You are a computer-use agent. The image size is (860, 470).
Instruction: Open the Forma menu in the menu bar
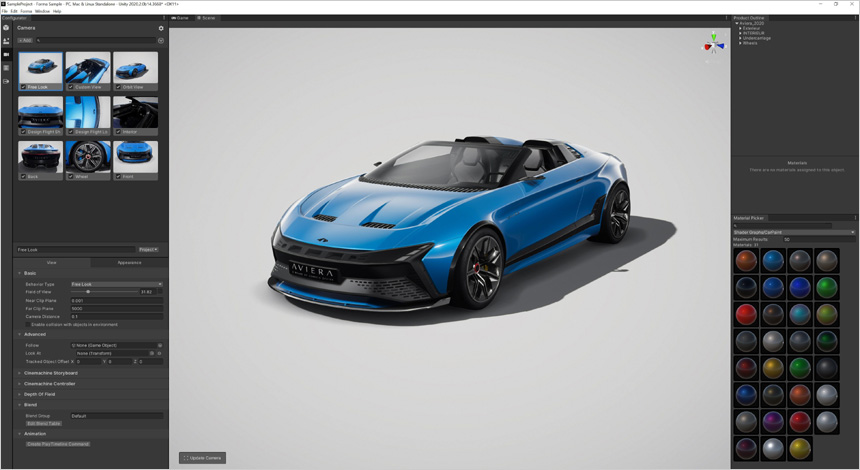click(x=26, y=11)
